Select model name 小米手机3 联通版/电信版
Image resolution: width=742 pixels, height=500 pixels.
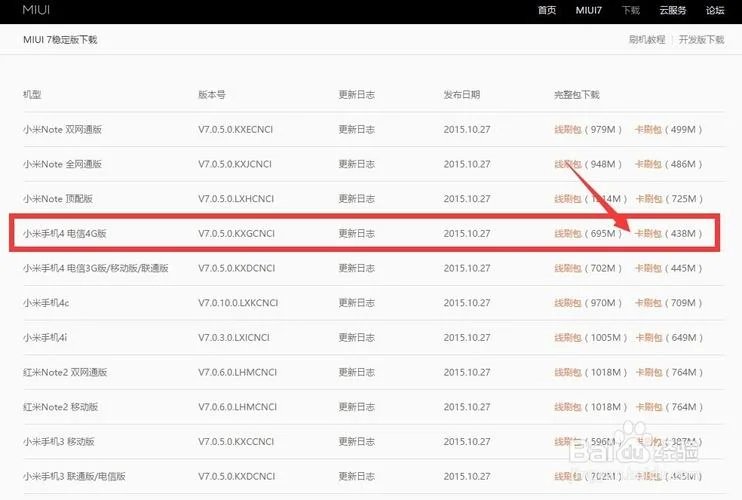click(x=74, y=476)
